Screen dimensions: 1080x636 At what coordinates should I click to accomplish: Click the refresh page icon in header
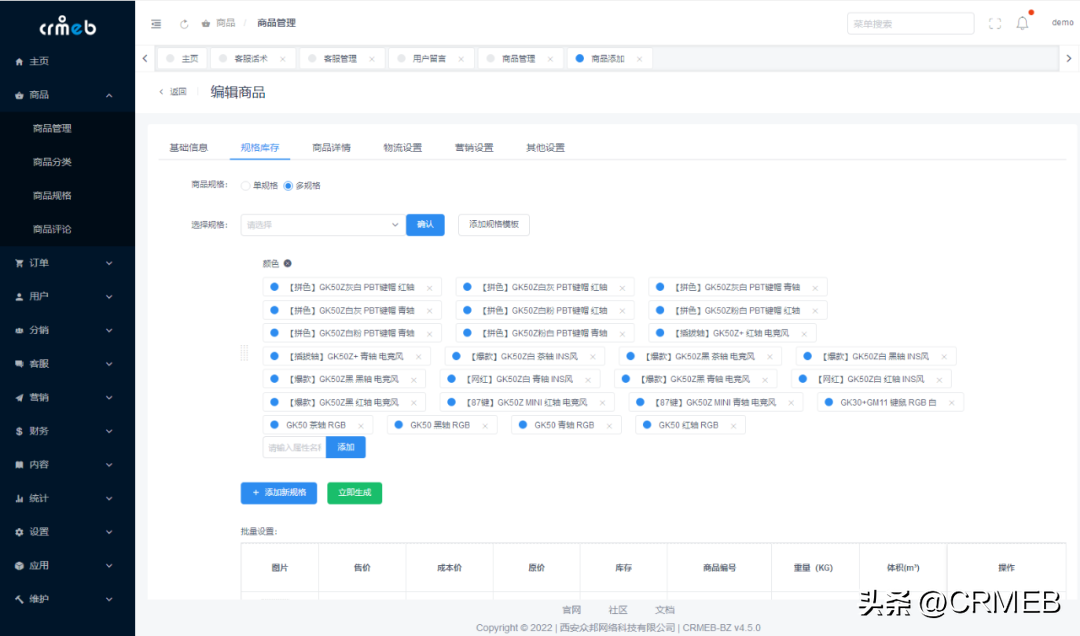(184, 23)
